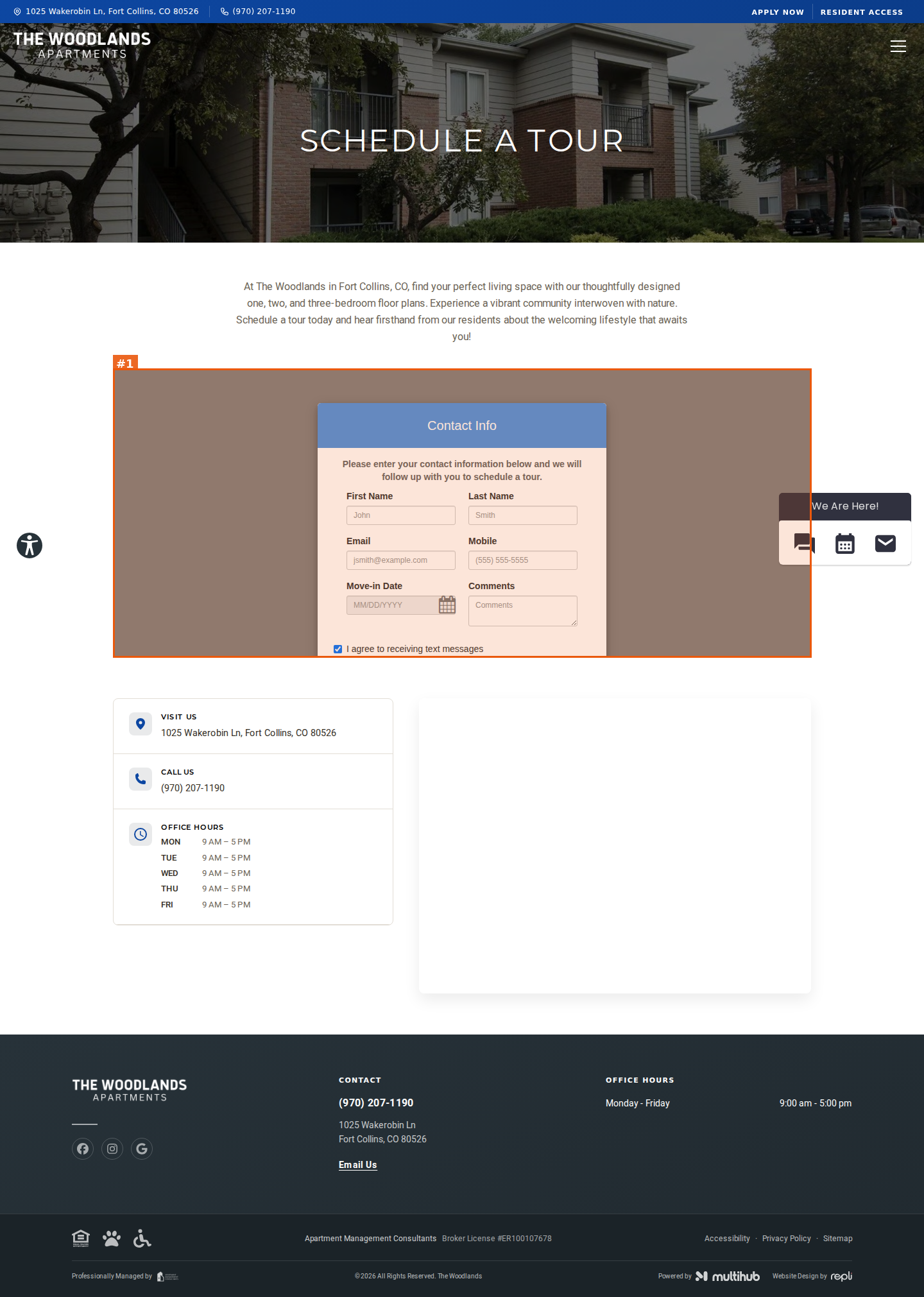Call the phone number in top bar
The width and height of the screenshot is (924, 1297).
(x=258, y=12)
